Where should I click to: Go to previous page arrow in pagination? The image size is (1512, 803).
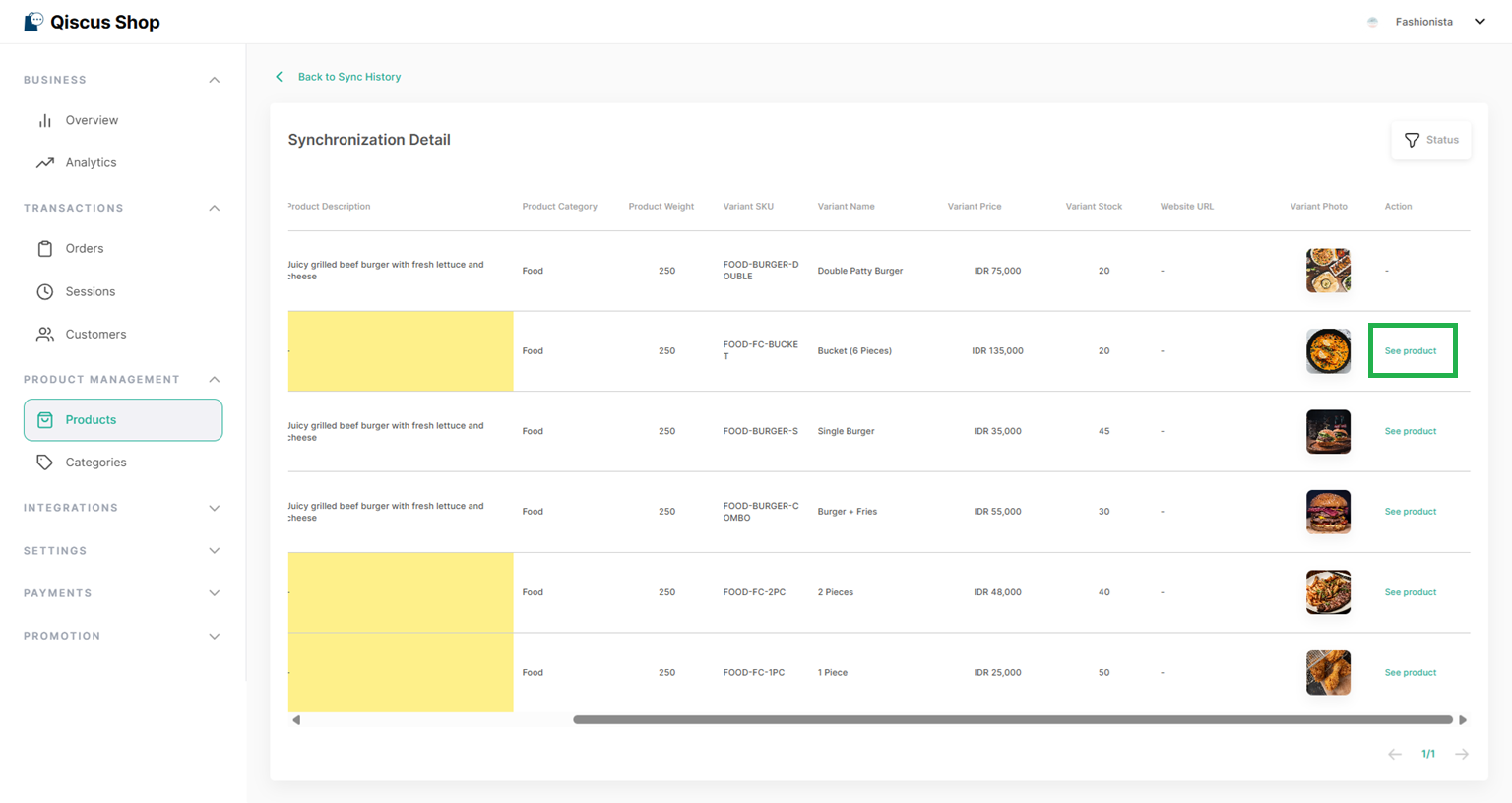click(x=1394, y=754)
